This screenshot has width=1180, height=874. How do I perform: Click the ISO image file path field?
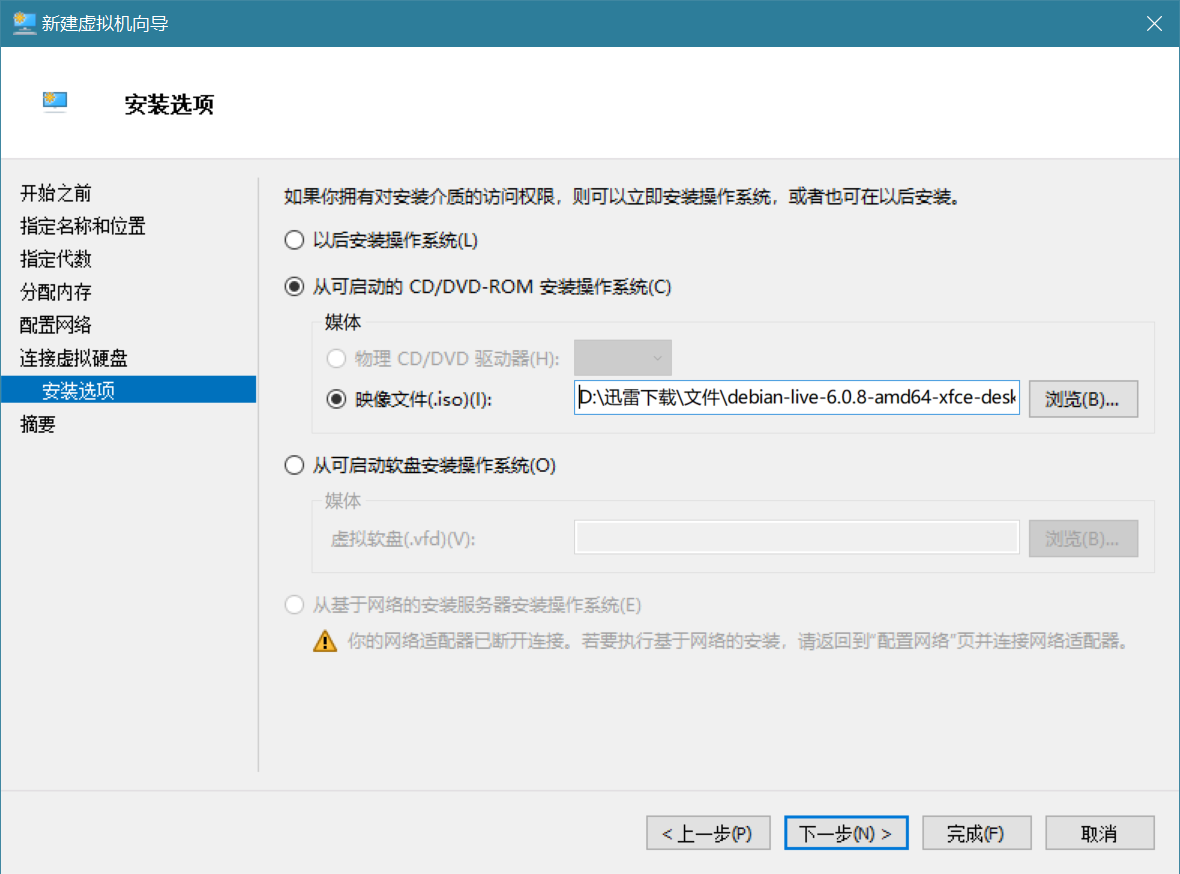797,398
